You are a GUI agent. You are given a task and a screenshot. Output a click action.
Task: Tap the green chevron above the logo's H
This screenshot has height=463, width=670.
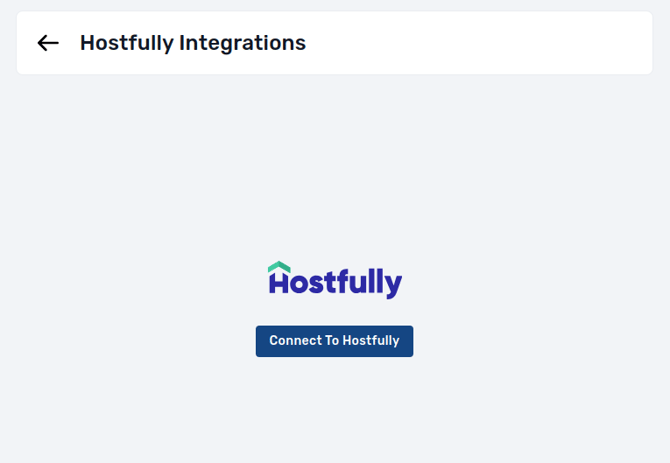coord(279,267)
